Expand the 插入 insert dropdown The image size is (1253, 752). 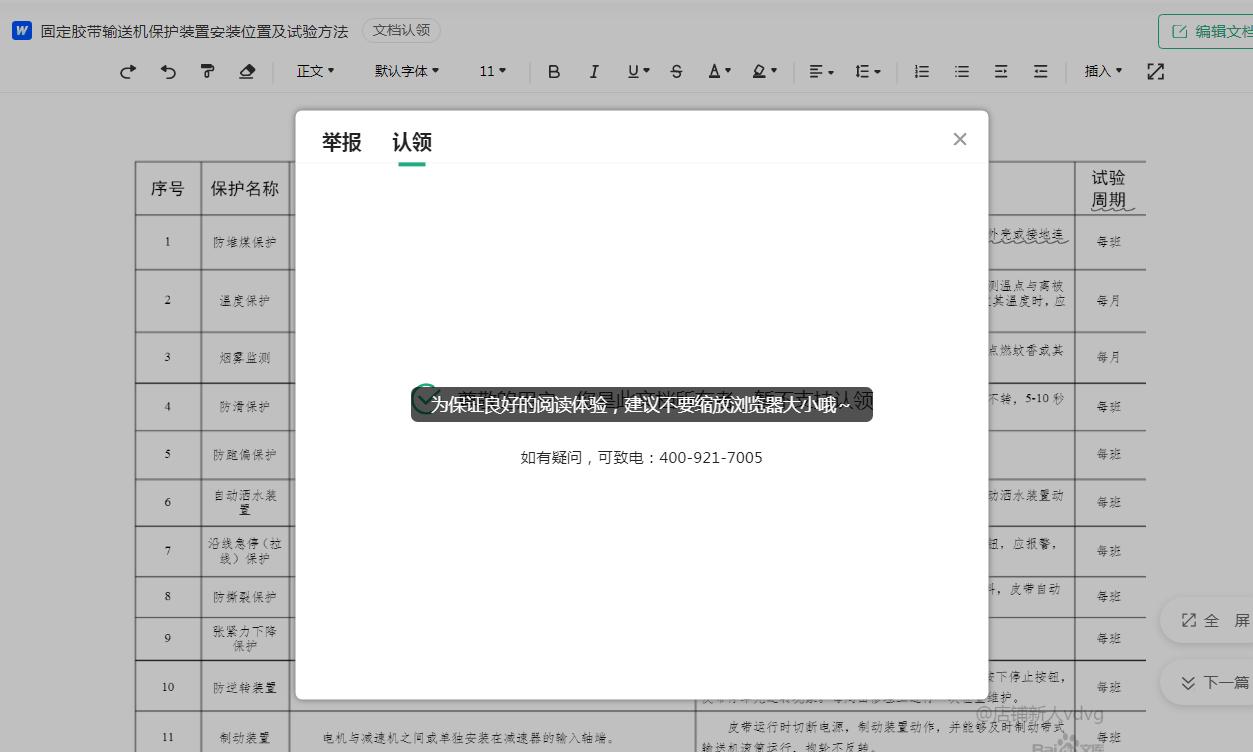[1101, 71]
